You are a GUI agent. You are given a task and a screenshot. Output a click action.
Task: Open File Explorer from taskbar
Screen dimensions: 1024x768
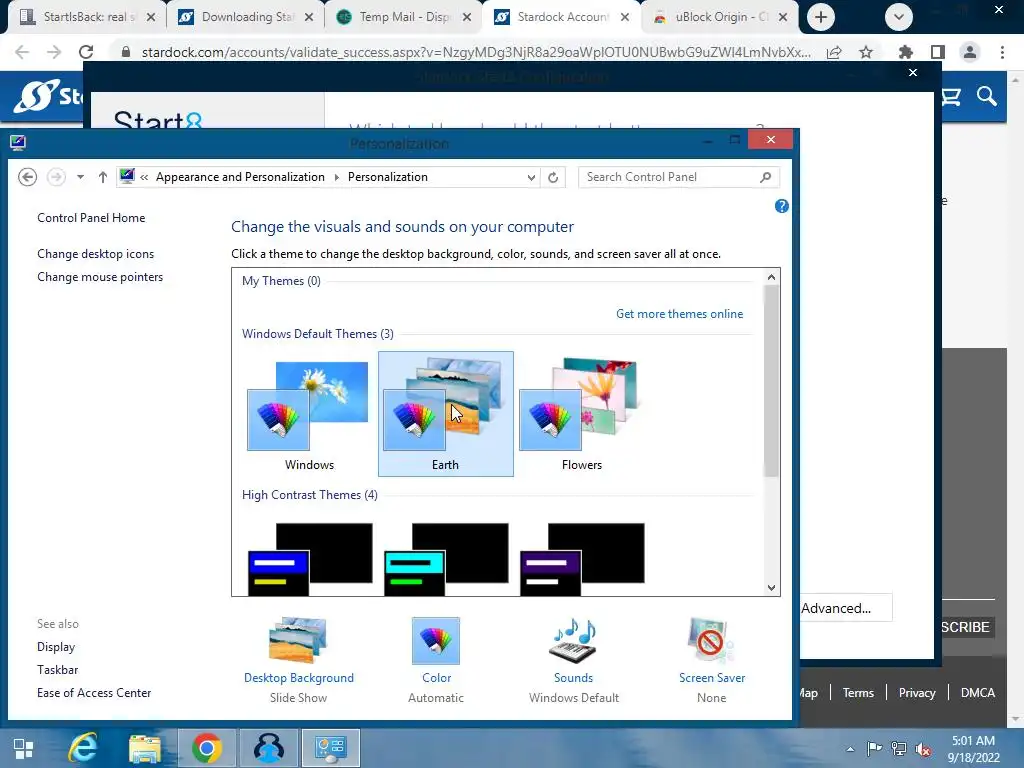[x=144, y=748]
